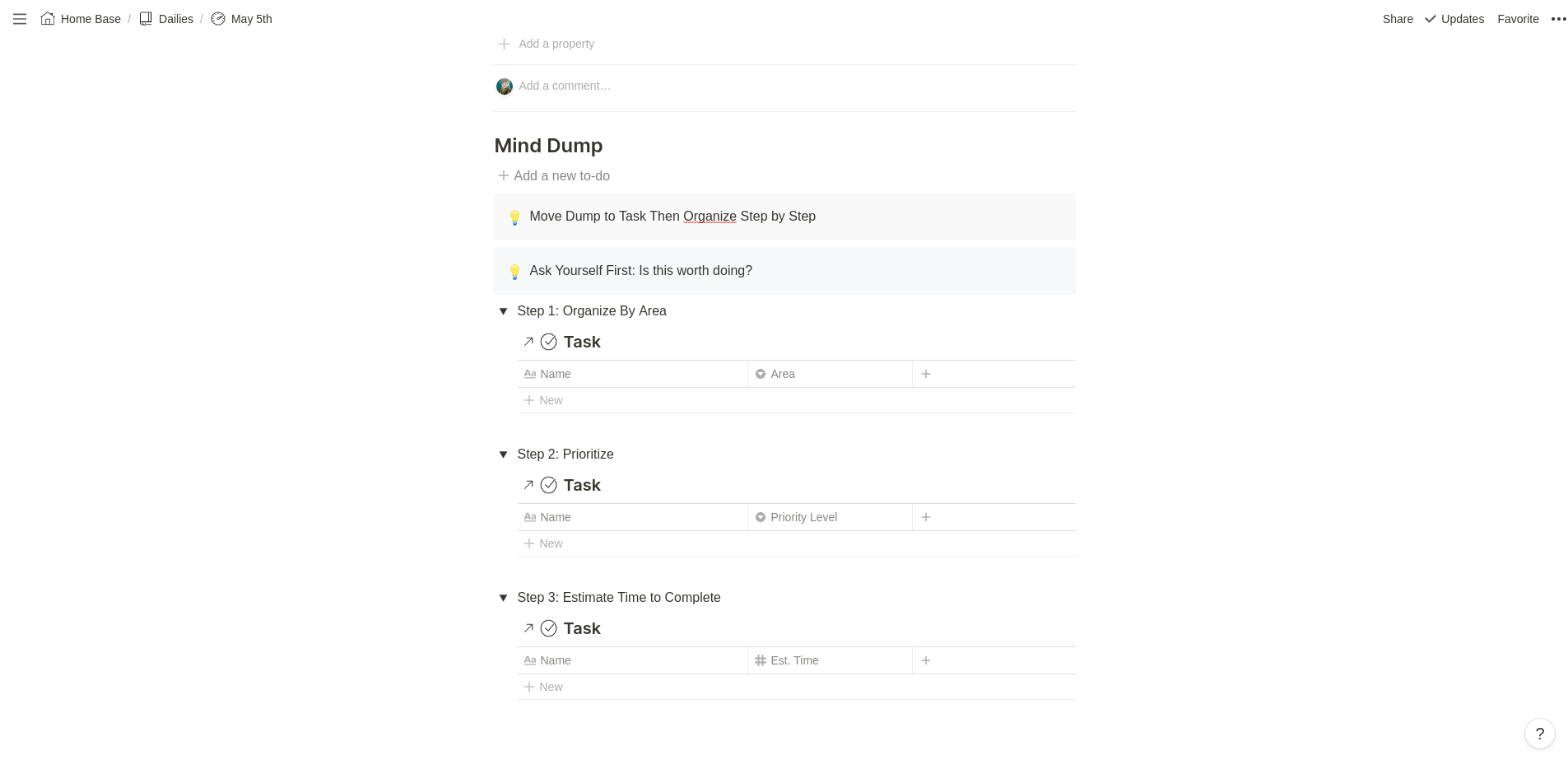Open the three-dots page options menu

pyautogui.click(x=1558, y=19)
